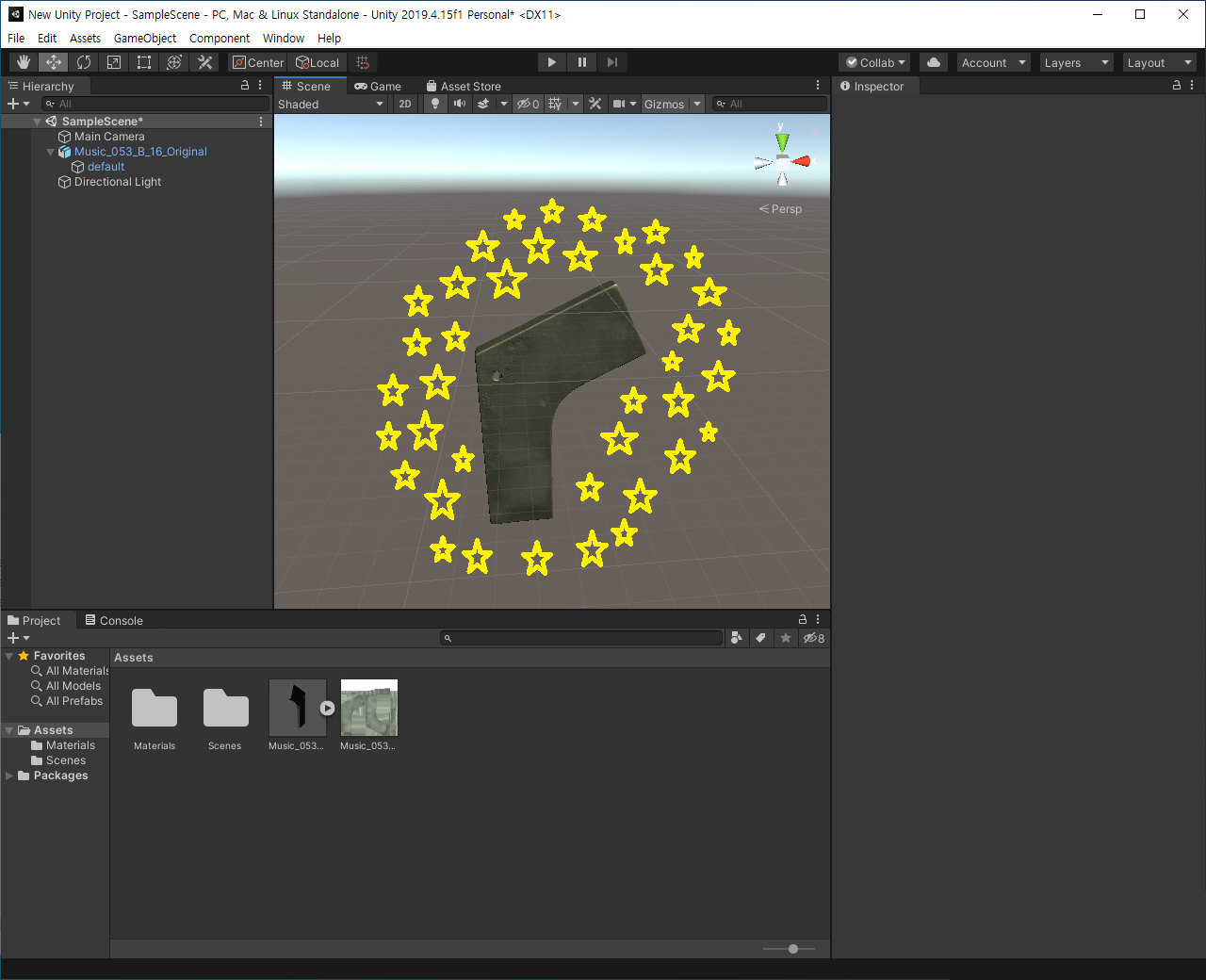The height and width of the screenshot is (980, 1206).
Task: Toggle hidden objects visibility counter in Scene
Action: pos(528,104)
